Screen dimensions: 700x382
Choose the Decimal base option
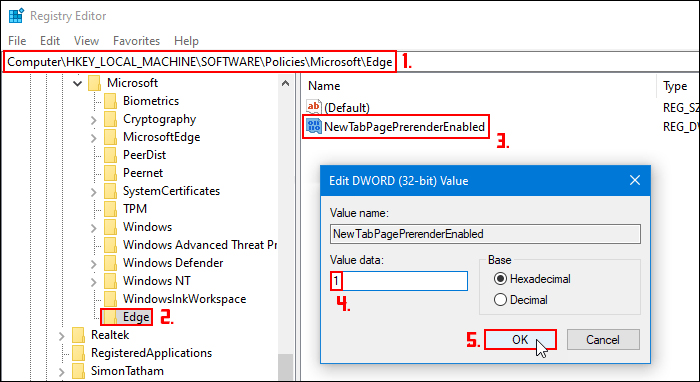click(x=521, y=300)
